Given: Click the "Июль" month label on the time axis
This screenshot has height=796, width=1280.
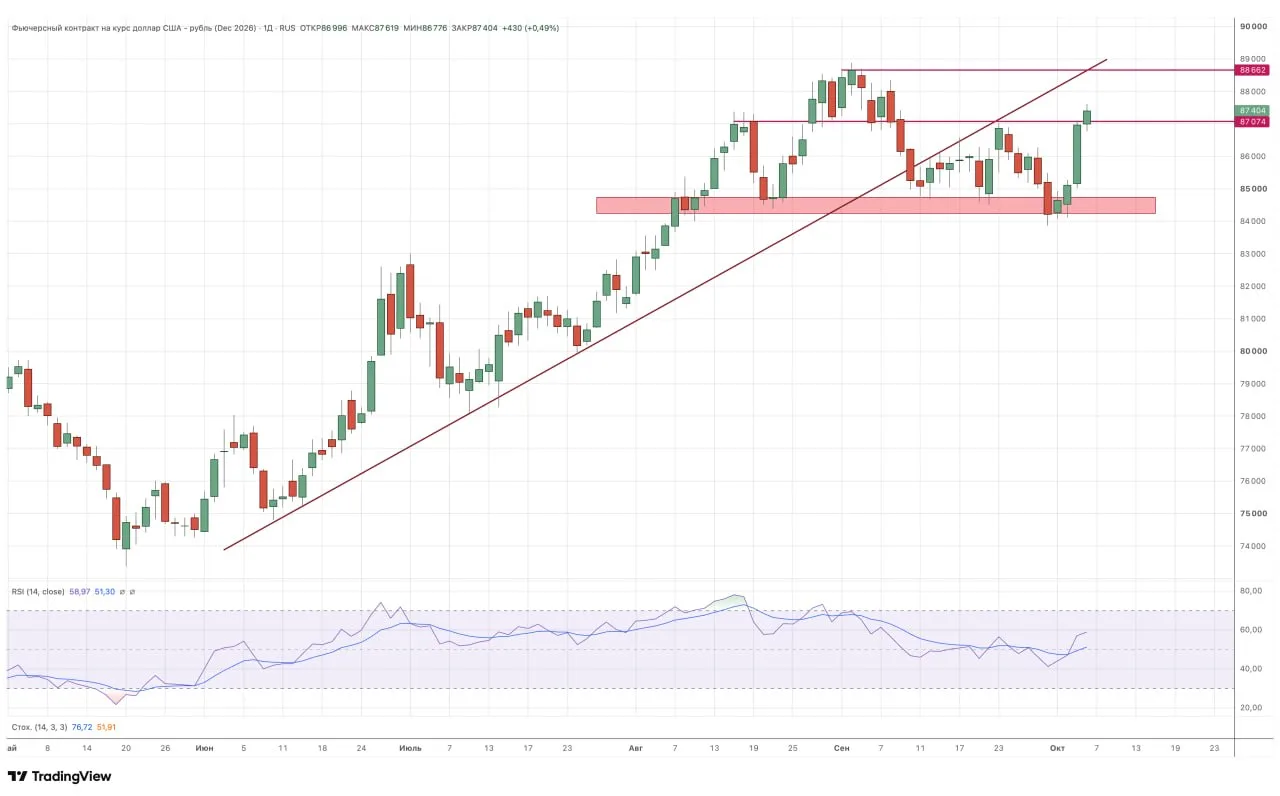Looking at the screenshot, I should [x=410, y=747].
